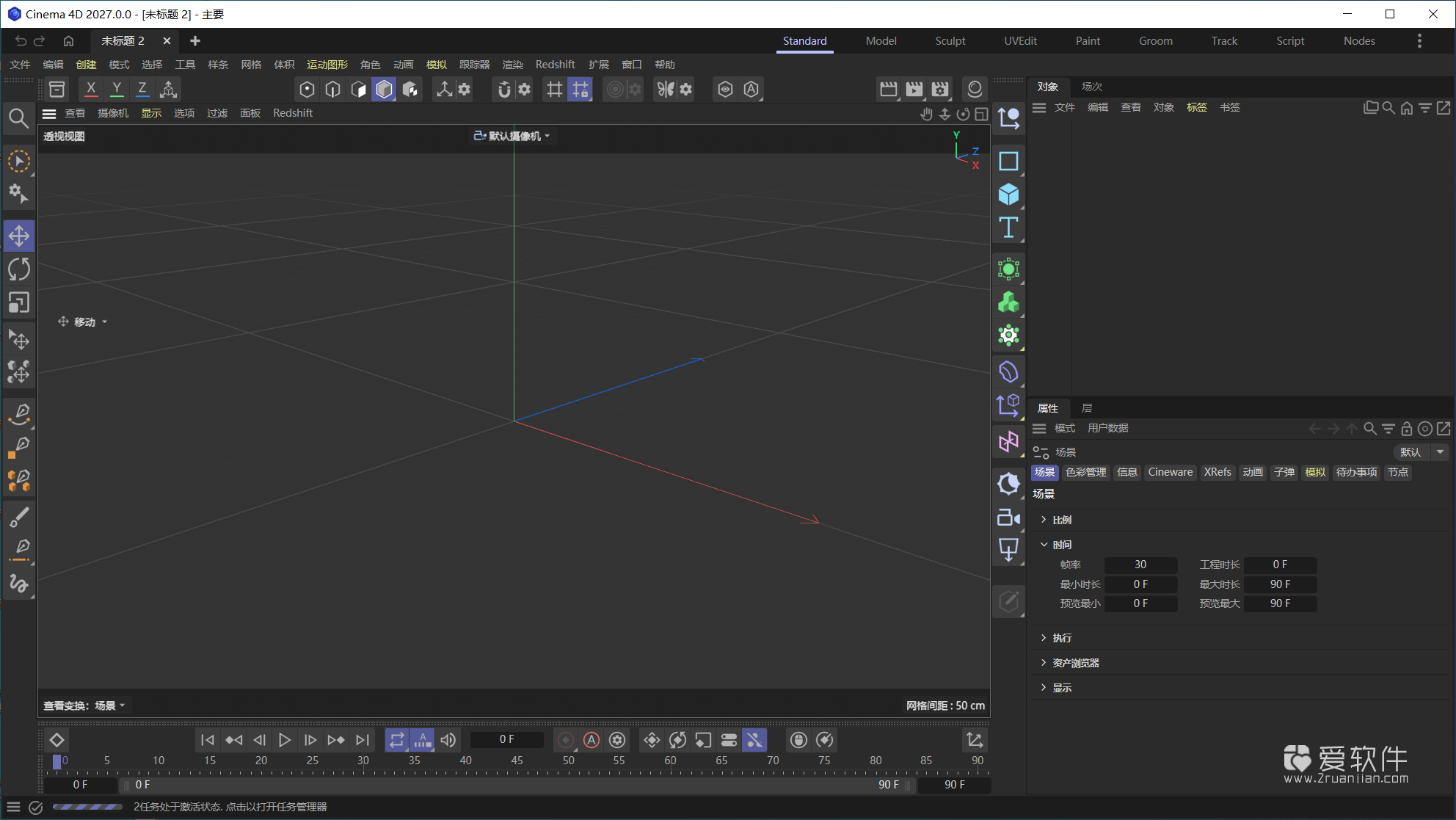Switch to the 场次 tab
Viewport: 1456px width, 820px height.
pyautogui.click(x=1091, y=87)
